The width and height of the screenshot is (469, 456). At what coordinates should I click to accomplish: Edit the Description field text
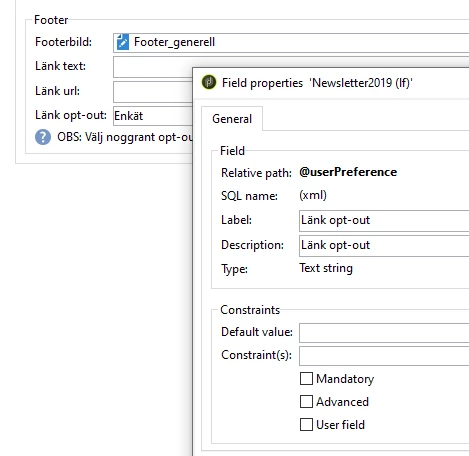(x=384, y=246)
